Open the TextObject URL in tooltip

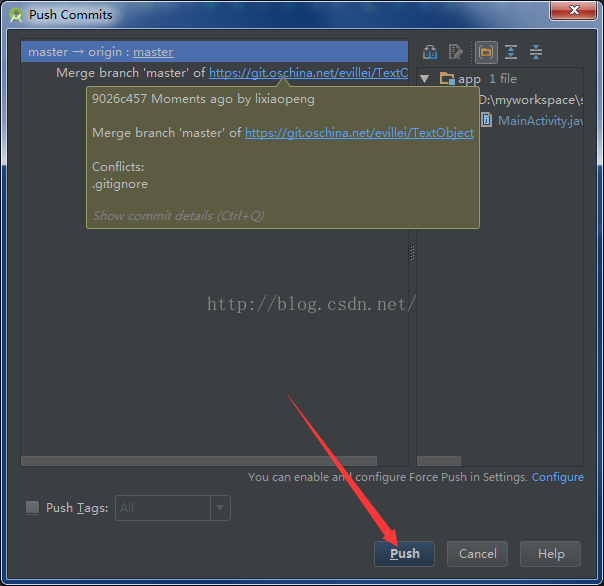click(x=359, y=133)
